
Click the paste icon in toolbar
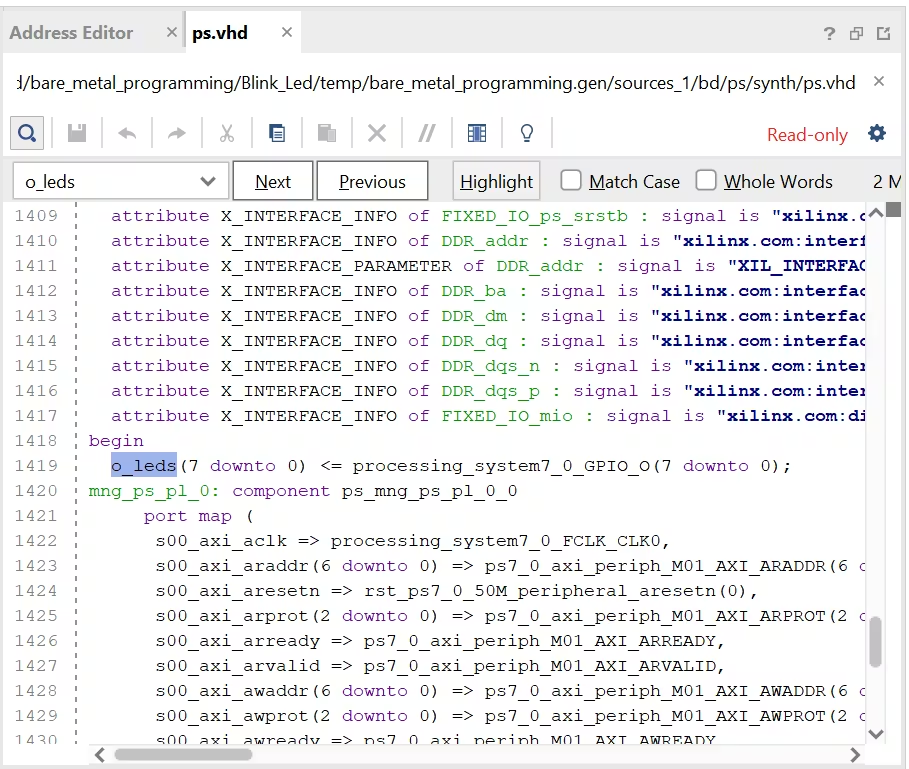pos(327,133)
